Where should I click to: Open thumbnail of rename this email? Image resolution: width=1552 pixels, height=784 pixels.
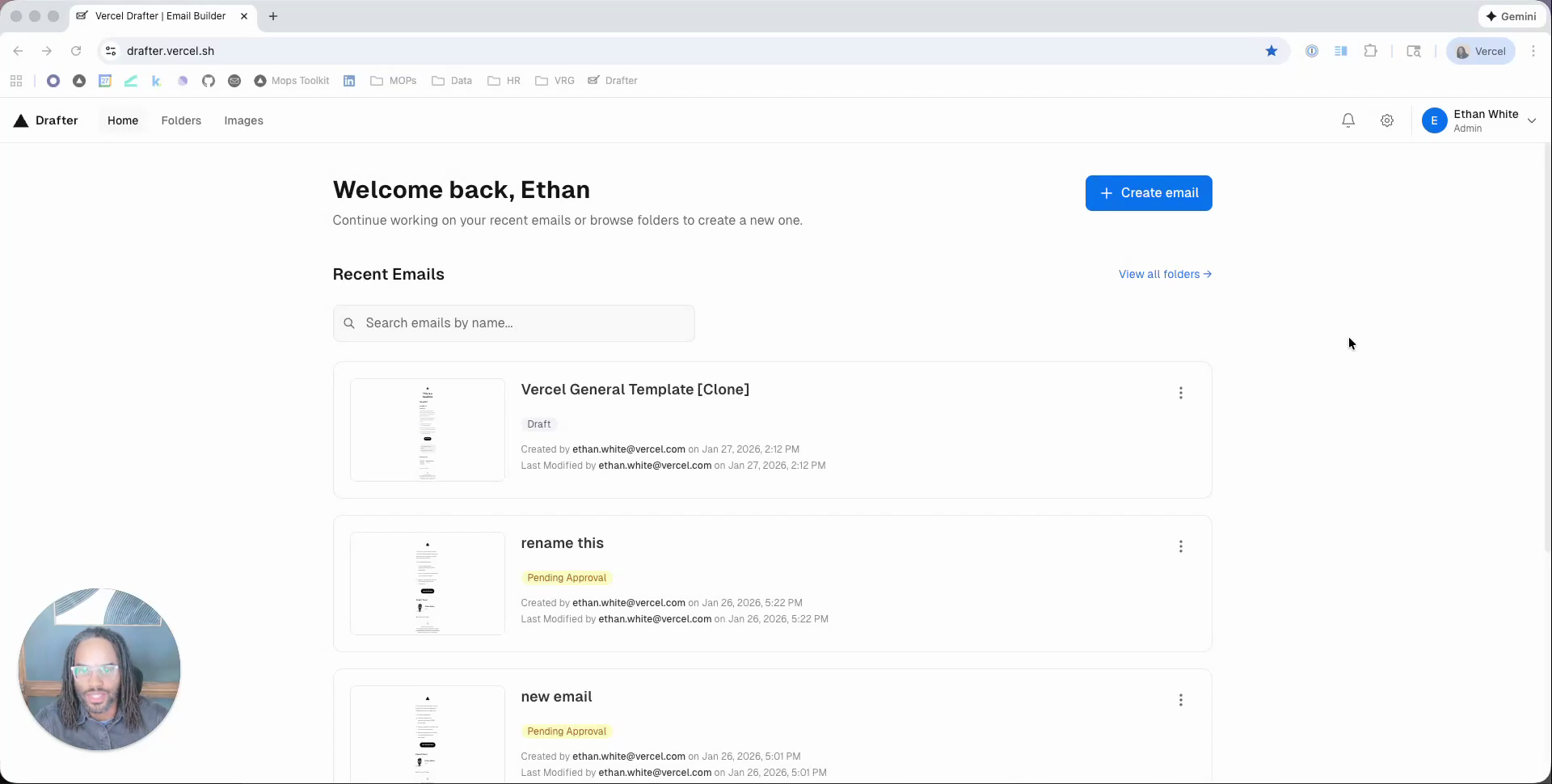[428, 584]
